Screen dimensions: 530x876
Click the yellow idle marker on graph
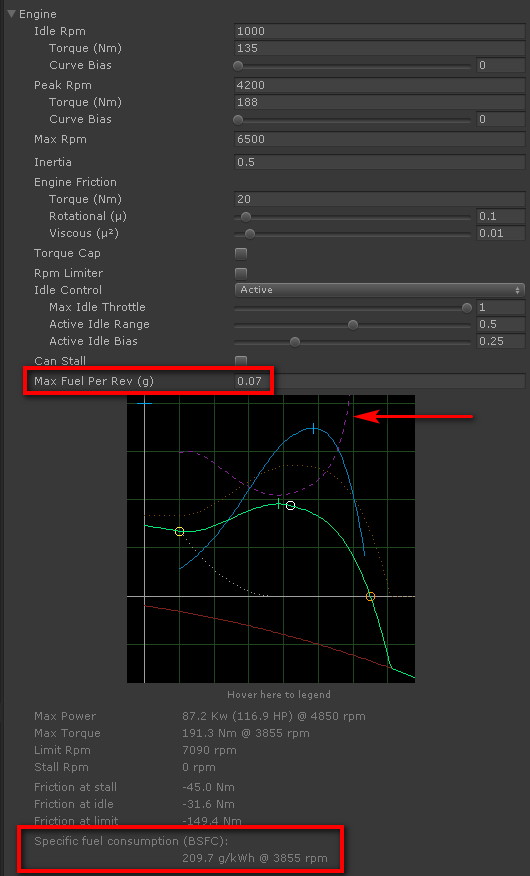[x=179, y=531]
